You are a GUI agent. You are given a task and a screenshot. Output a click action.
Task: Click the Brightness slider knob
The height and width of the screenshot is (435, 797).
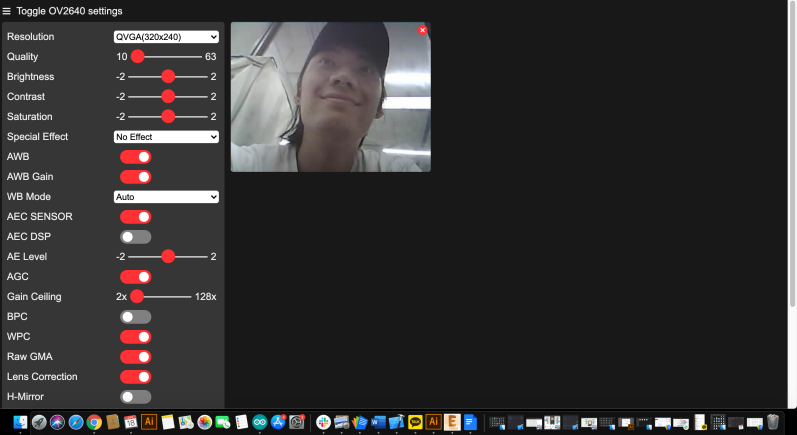click(168, 77)
